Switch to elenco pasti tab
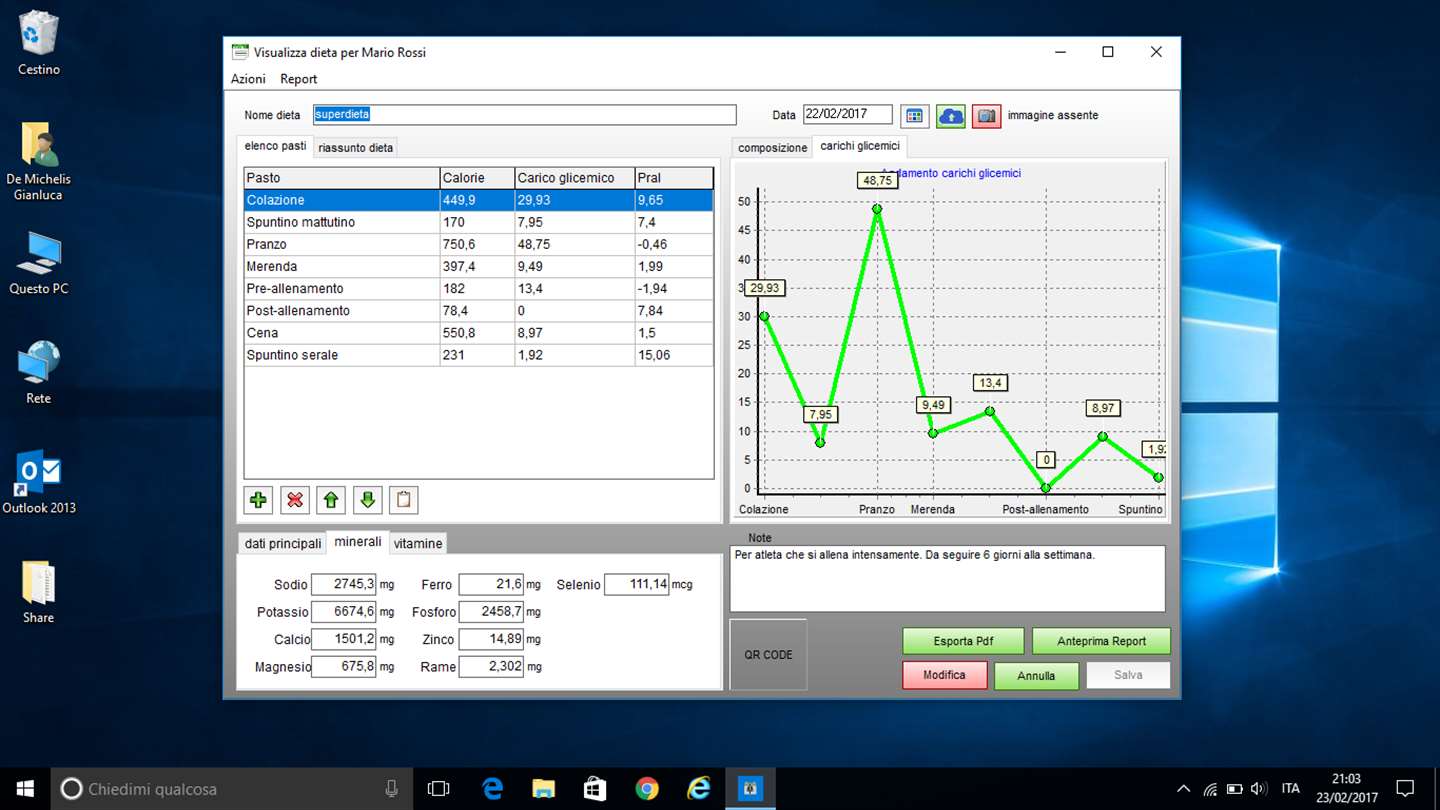 coord(275,146)
